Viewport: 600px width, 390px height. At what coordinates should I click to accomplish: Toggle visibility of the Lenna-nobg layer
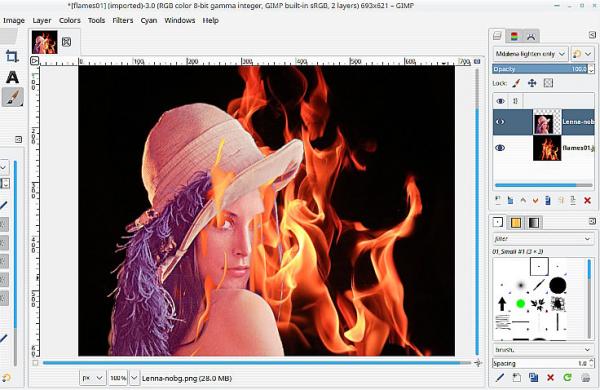(x=500, y=122)
